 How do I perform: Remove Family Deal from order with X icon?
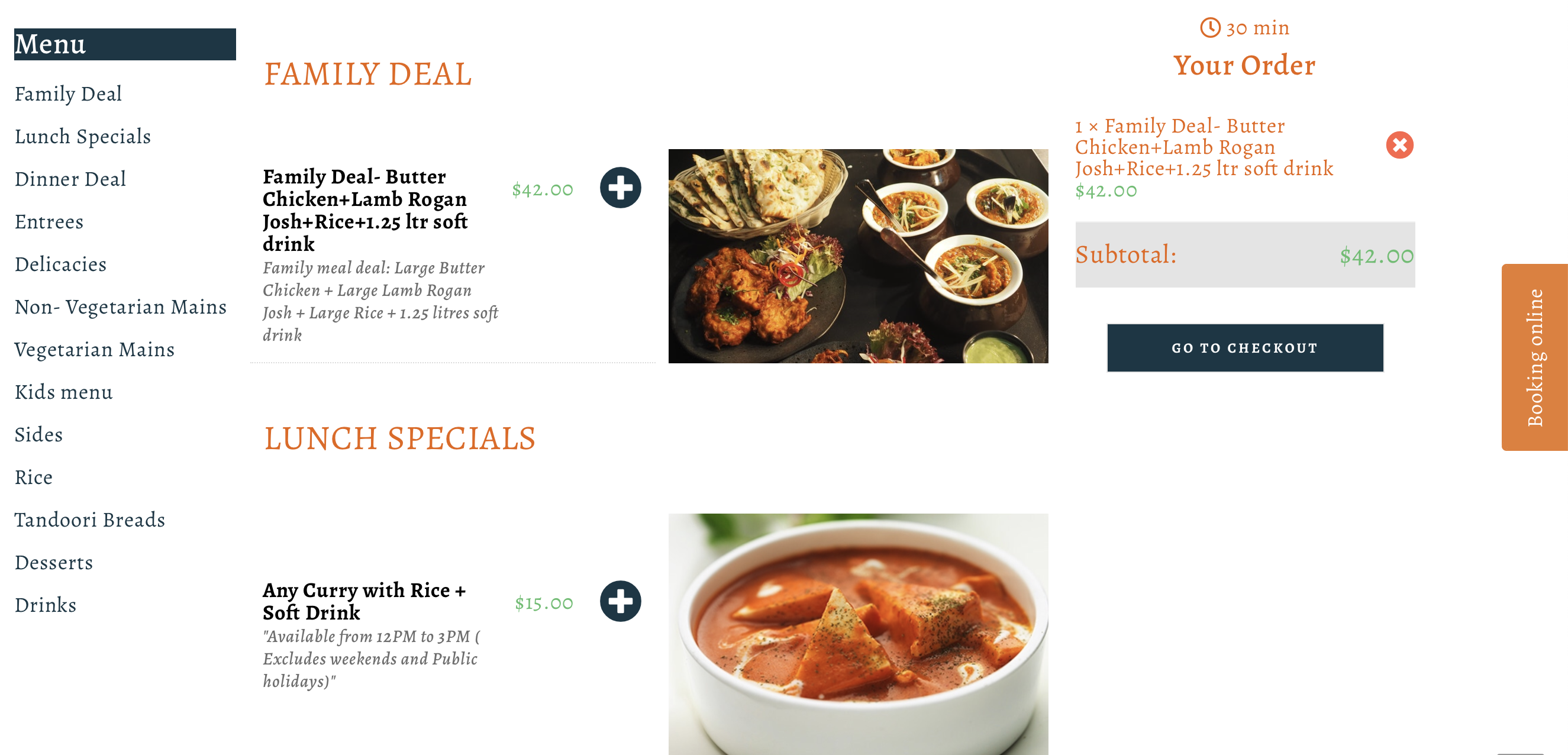(1399, 145)
